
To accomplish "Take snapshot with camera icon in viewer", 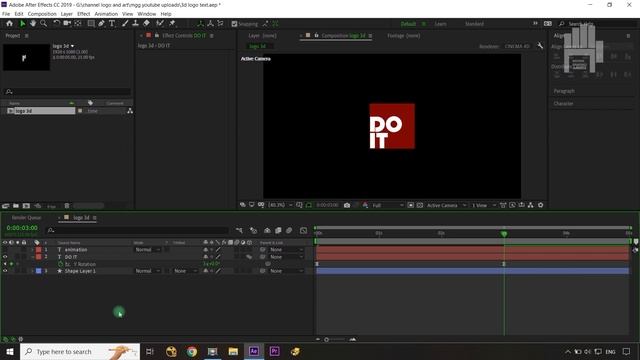I will tap(347, 205).
